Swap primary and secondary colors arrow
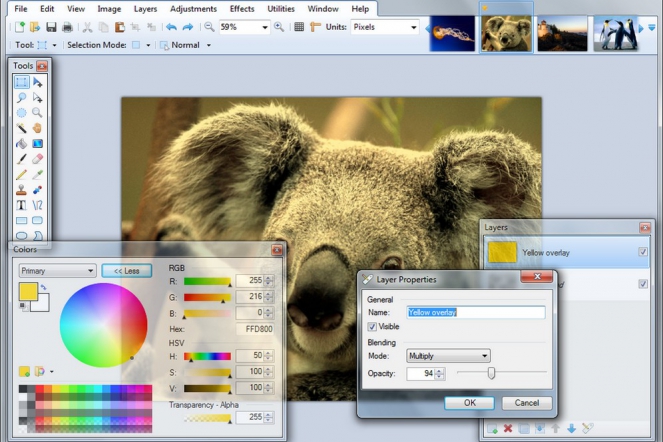This screenshot has height=442, width=663. coord(43,288)
